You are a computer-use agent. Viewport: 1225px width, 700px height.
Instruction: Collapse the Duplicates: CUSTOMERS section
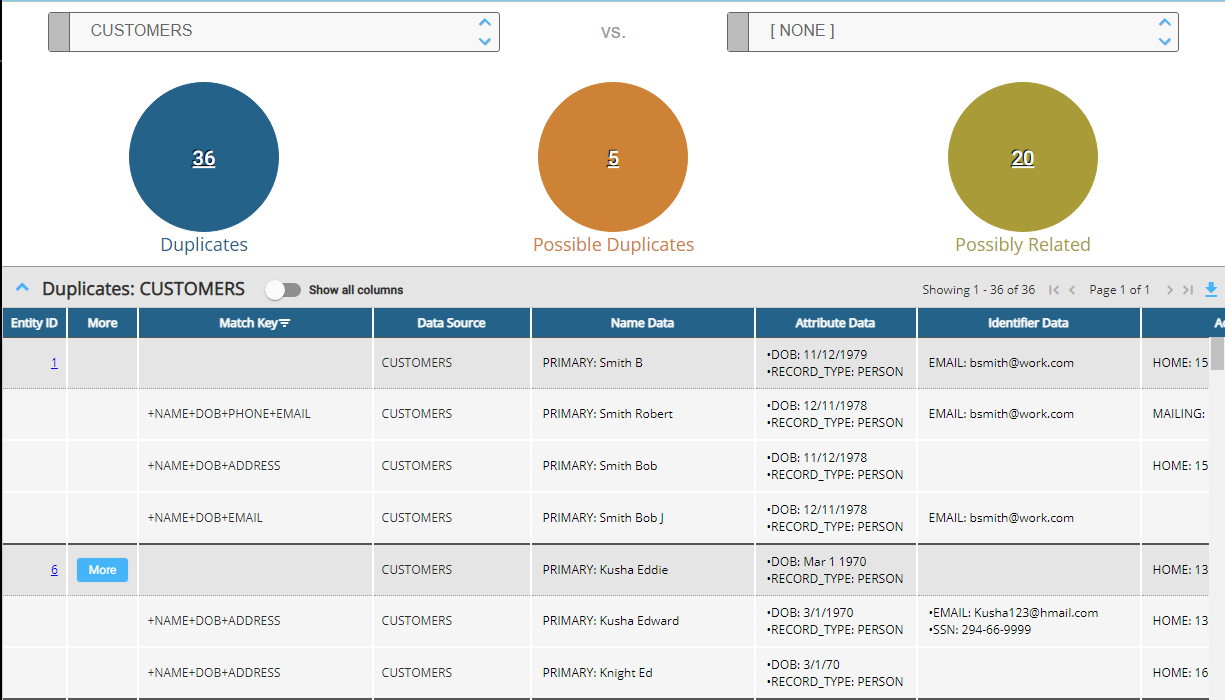(x=22, y=289)
